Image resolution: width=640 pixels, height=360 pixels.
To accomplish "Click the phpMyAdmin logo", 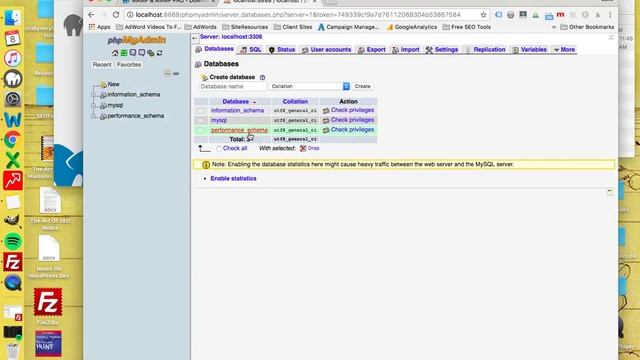I will pos(137,40).
